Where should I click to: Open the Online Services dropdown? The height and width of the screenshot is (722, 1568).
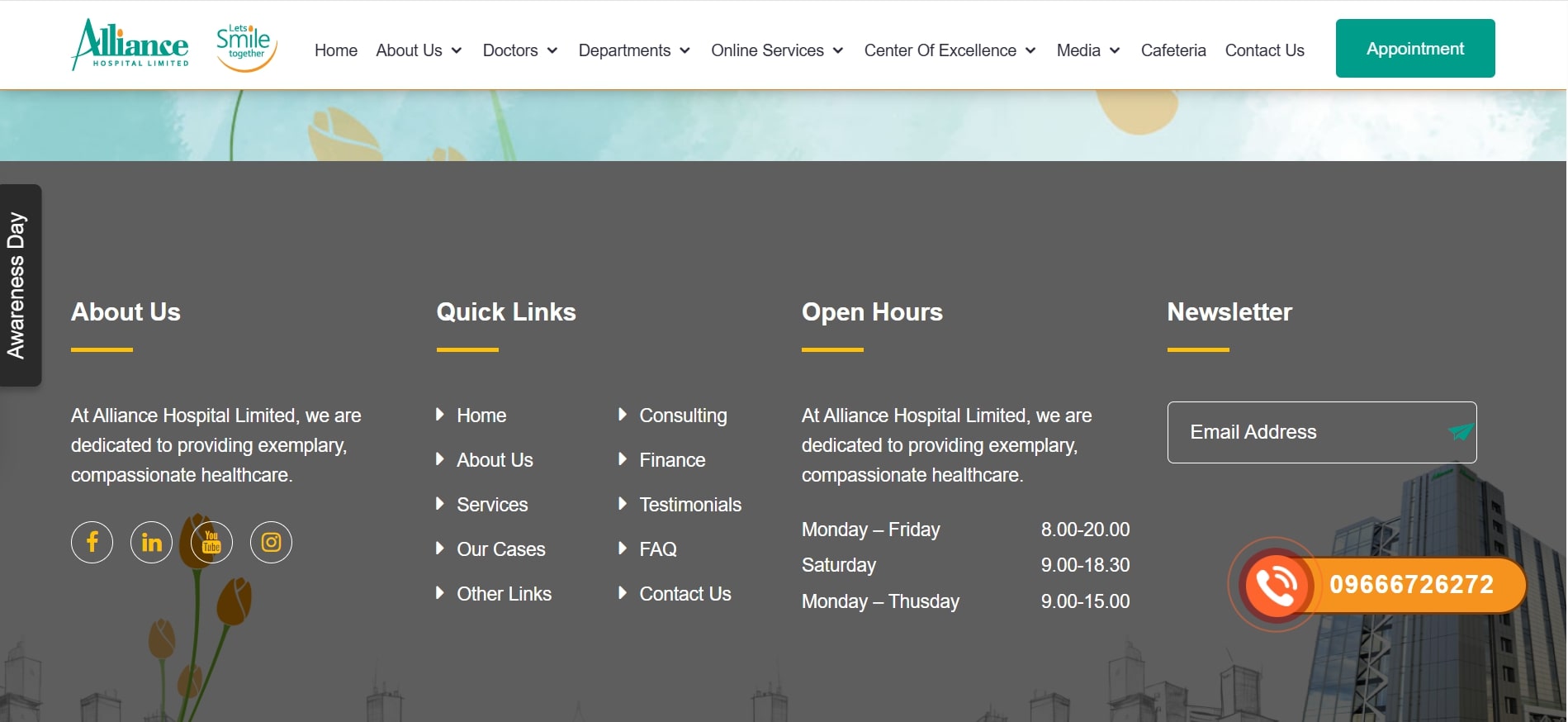(776, 50)
